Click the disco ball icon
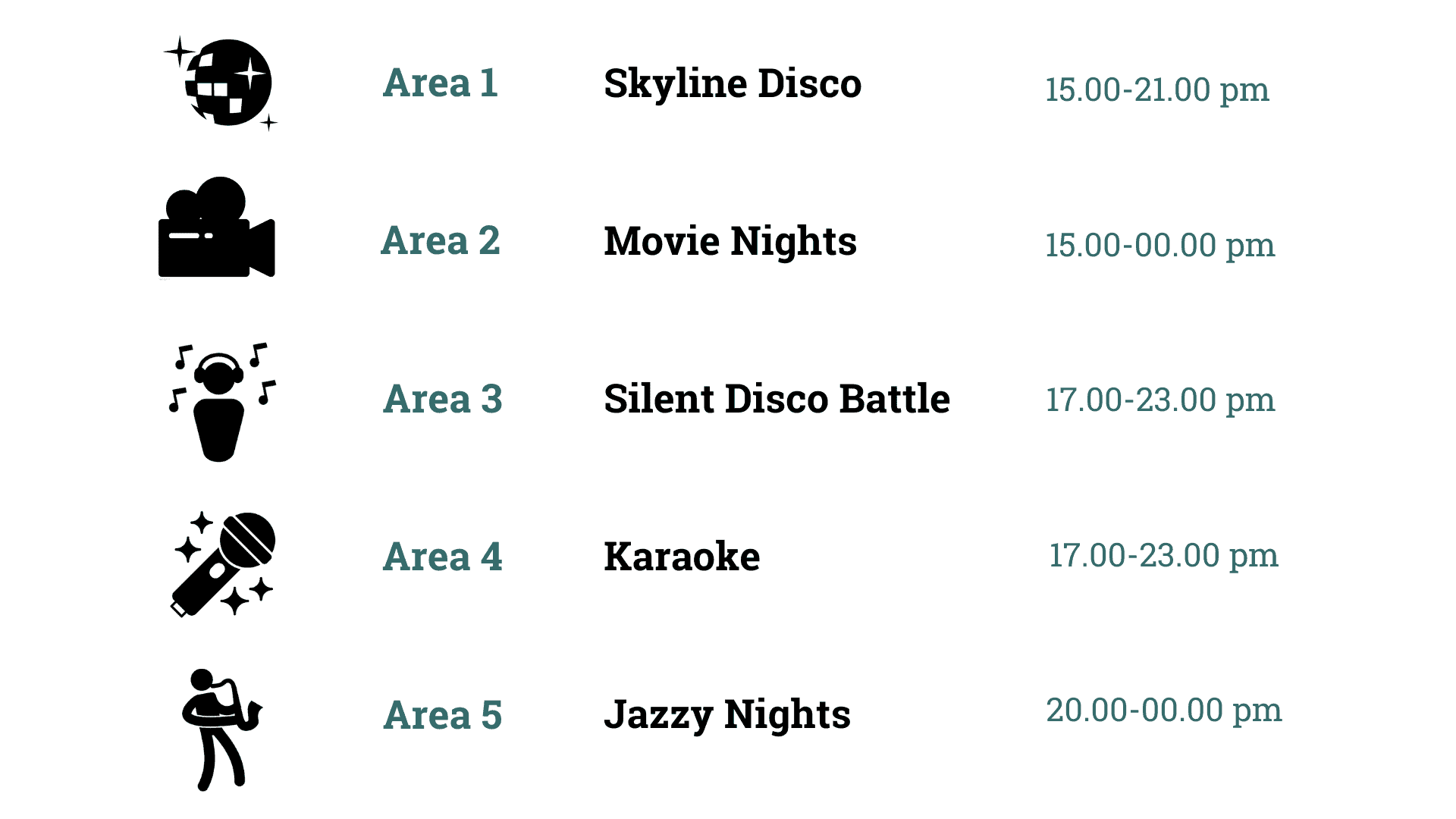Viewport: 1456px width, 819px height. click(x=221, y=83)
